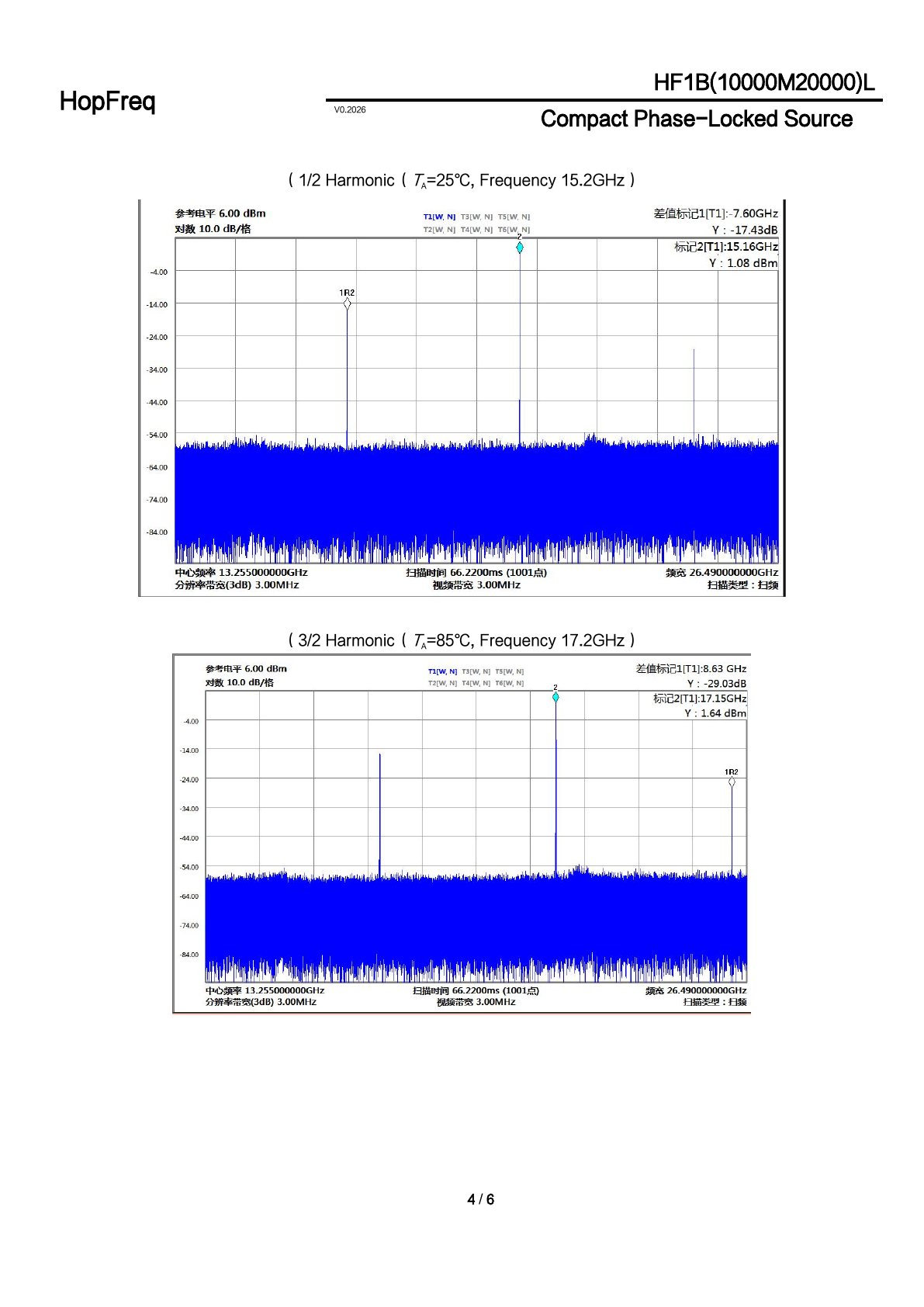This screenshot has height=1307, width=924.
Task: Click the -7.60GHz delta marker readout
Action: click(x=715, y=213)
